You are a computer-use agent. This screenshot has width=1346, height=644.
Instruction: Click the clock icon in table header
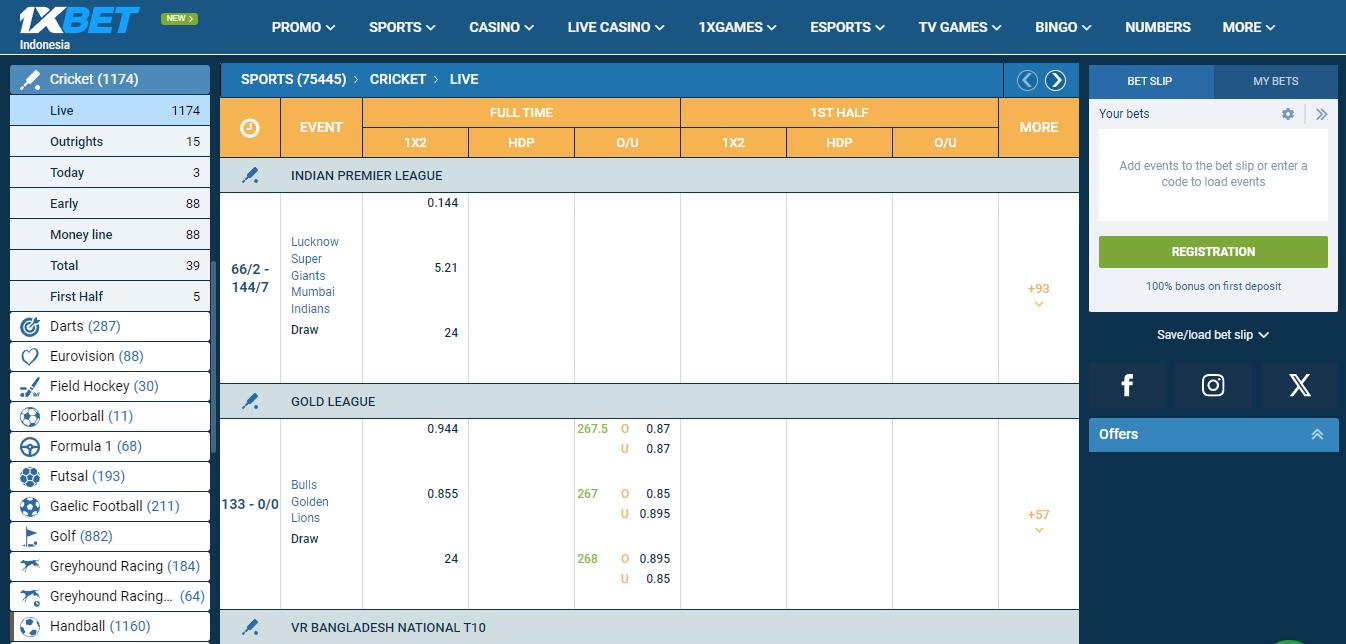point(250,127)
